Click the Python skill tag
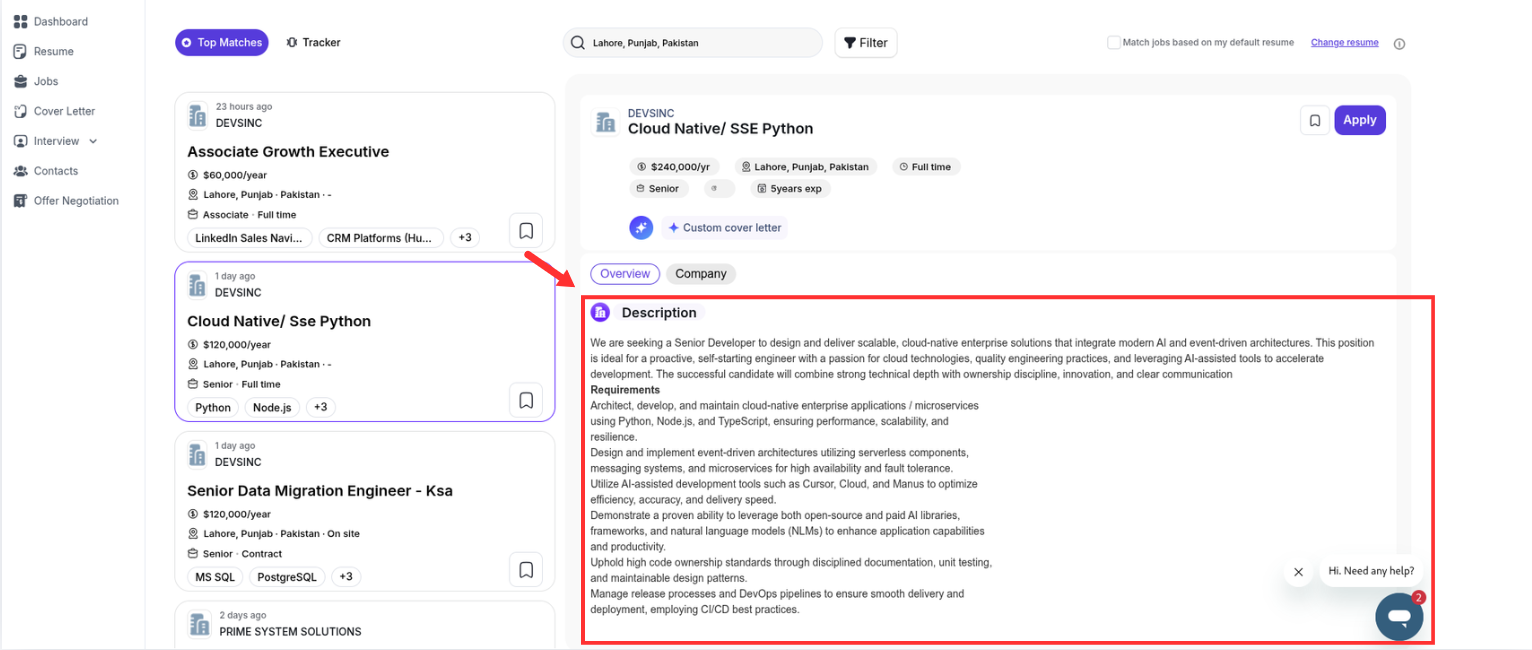The image size is (1532, 650). pyautogui.click(x=213, y=407)
